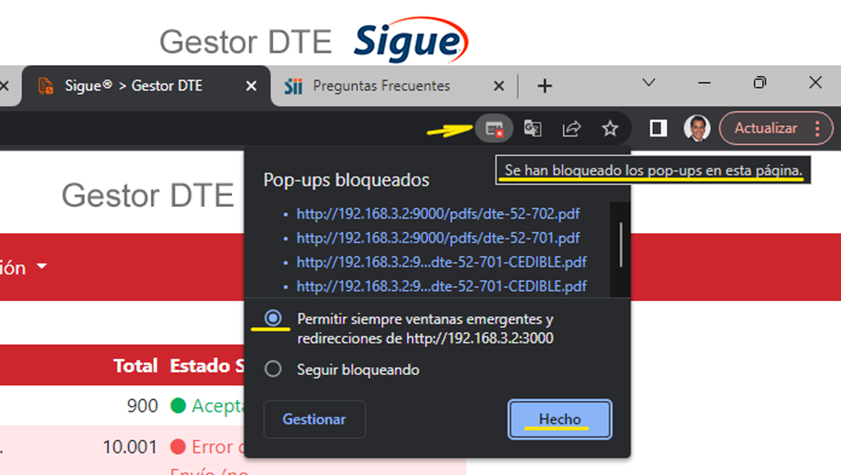This screenshot has height=475, width=841.
Task: Close the Preguntas Frecuentes tab
Action: tap(499, 86)
